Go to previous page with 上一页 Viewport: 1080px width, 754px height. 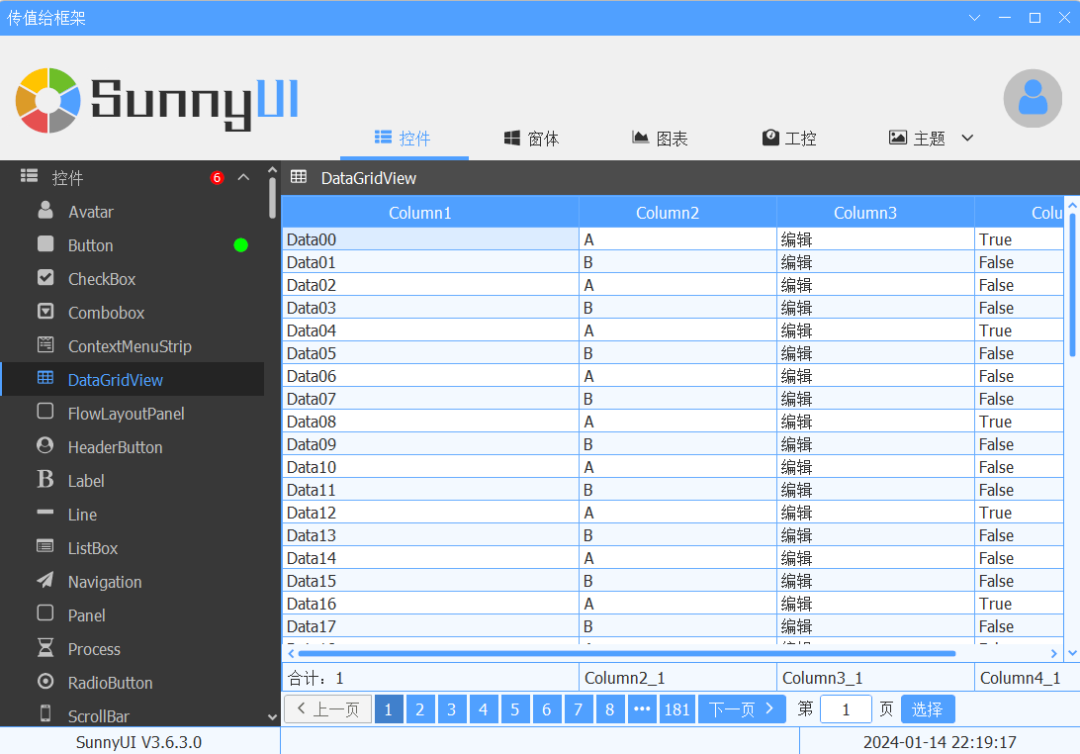tap(328, 709)
